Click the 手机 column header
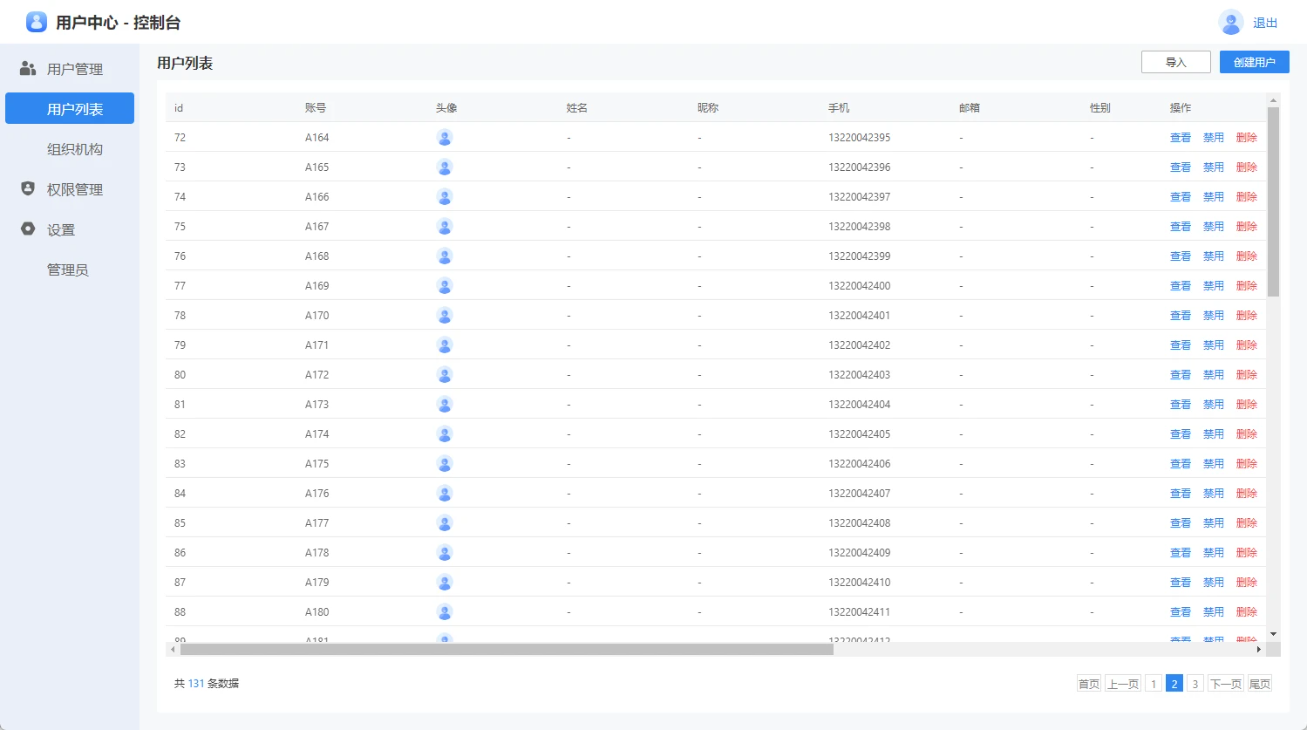 click(x=839, y=108)
